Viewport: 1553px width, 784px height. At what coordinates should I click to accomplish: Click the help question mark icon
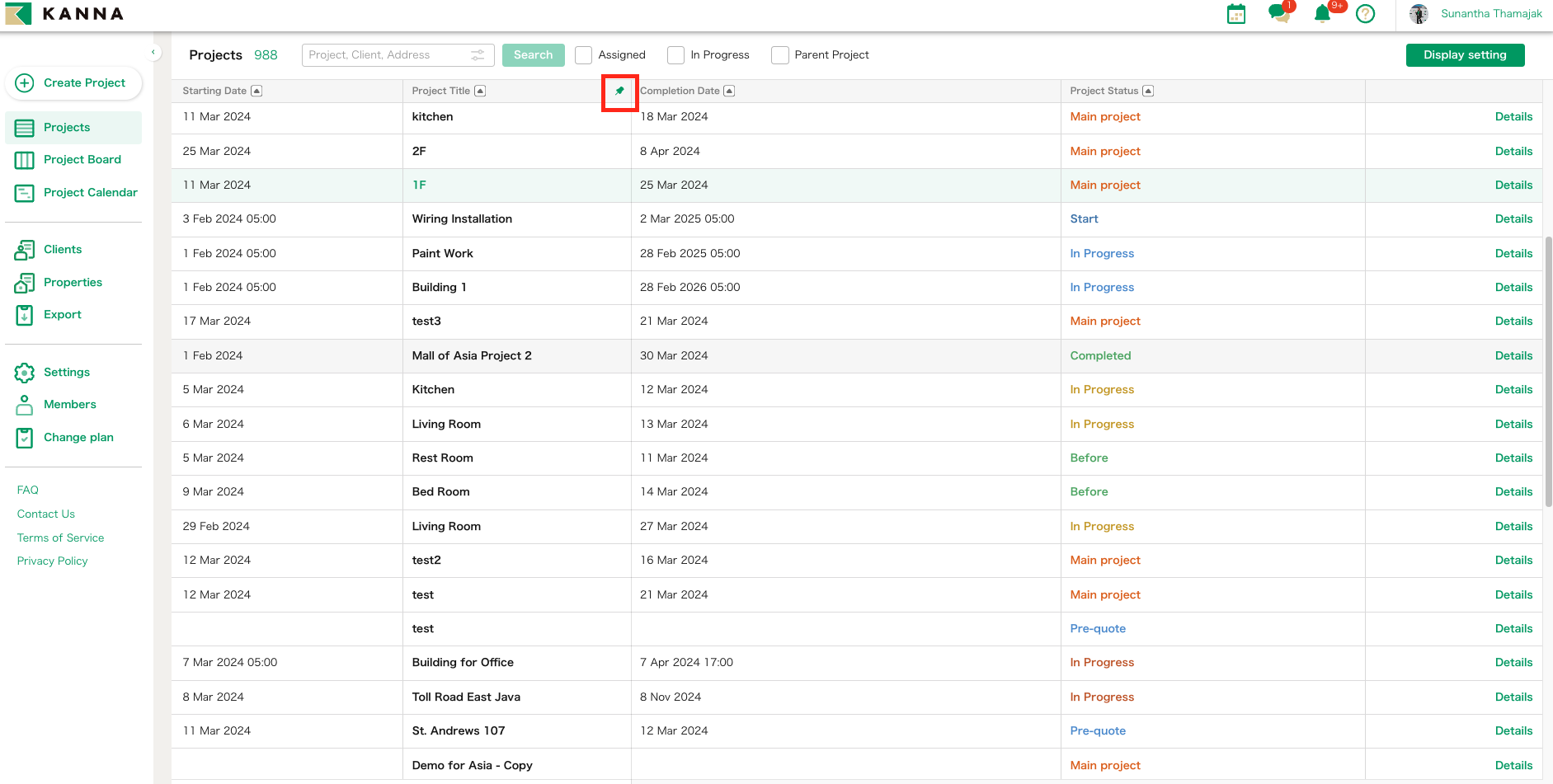tap(1365, 14)
